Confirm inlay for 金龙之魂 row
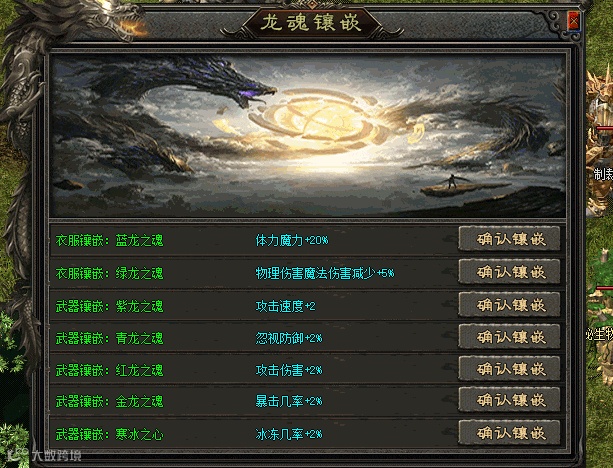 coord(509,400)
